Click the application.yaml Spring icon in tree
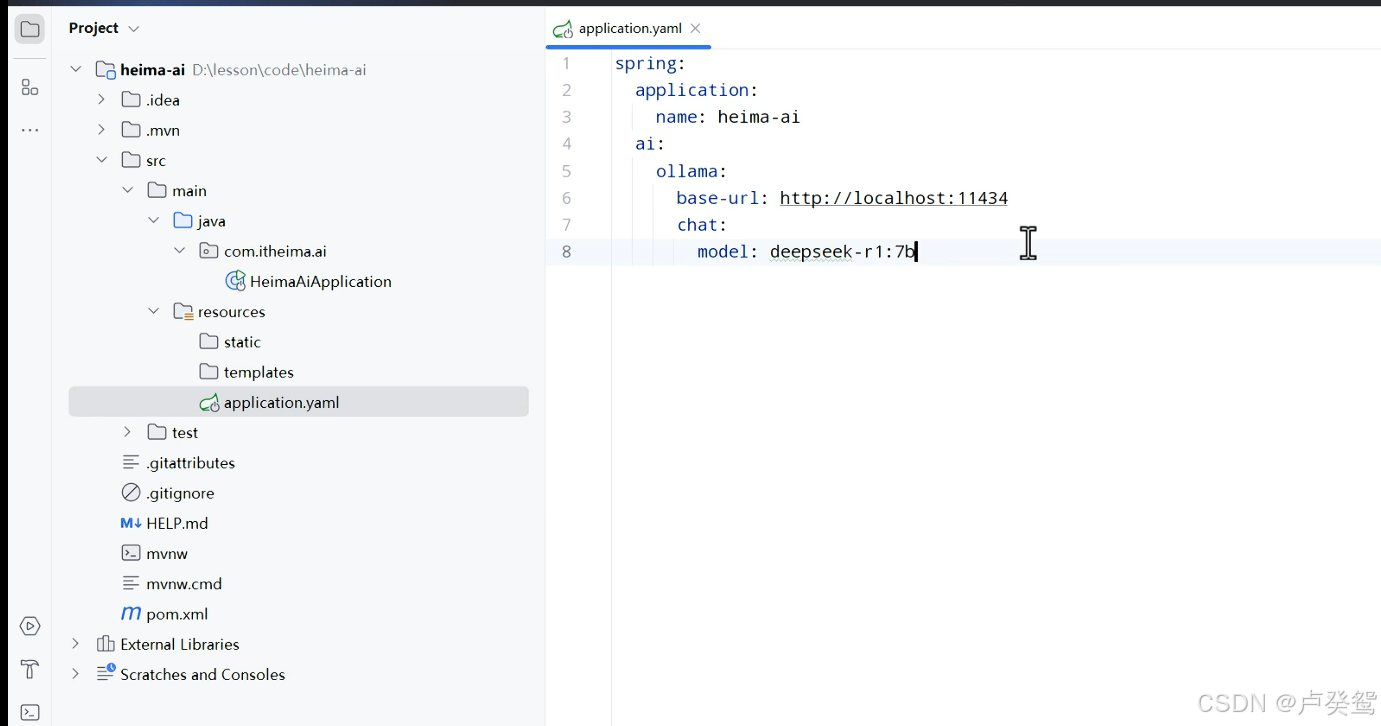 [x=209, y=403]
